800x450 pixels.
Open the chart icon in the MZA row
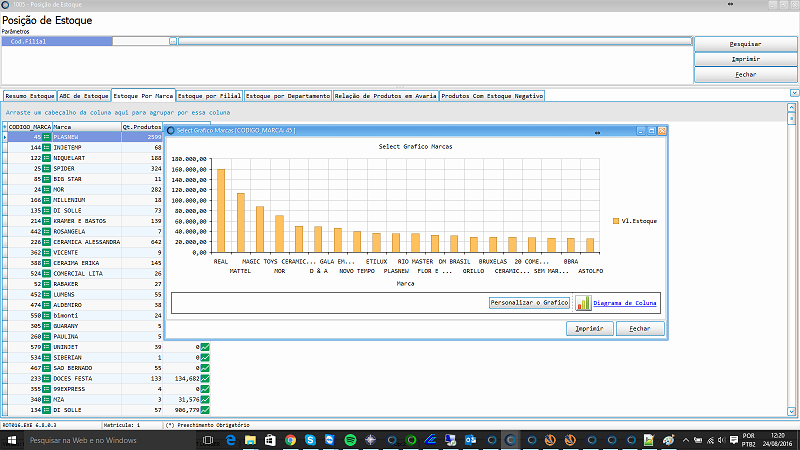[x=205, y=399]
